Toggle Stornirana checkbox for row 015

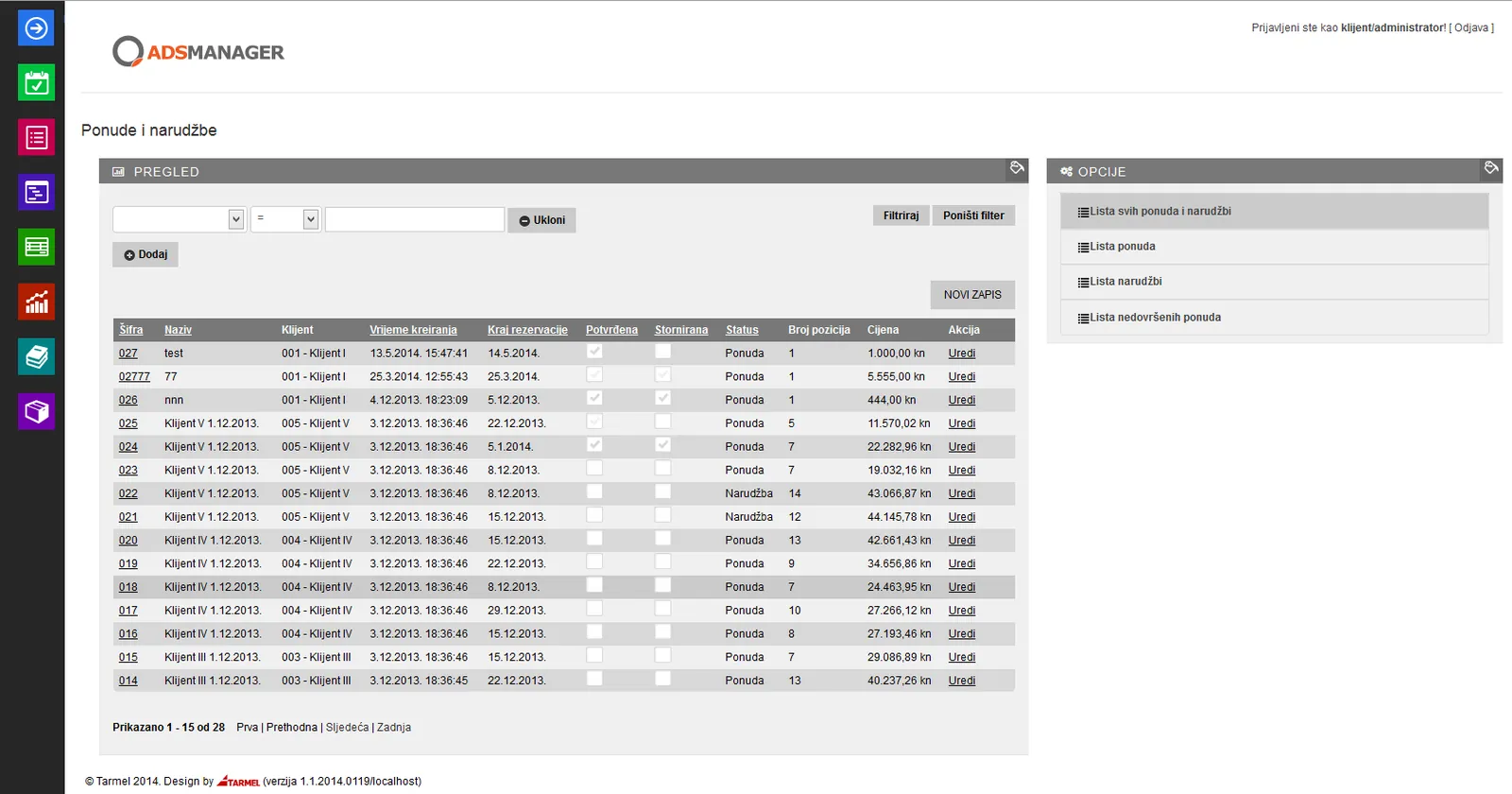663,656
